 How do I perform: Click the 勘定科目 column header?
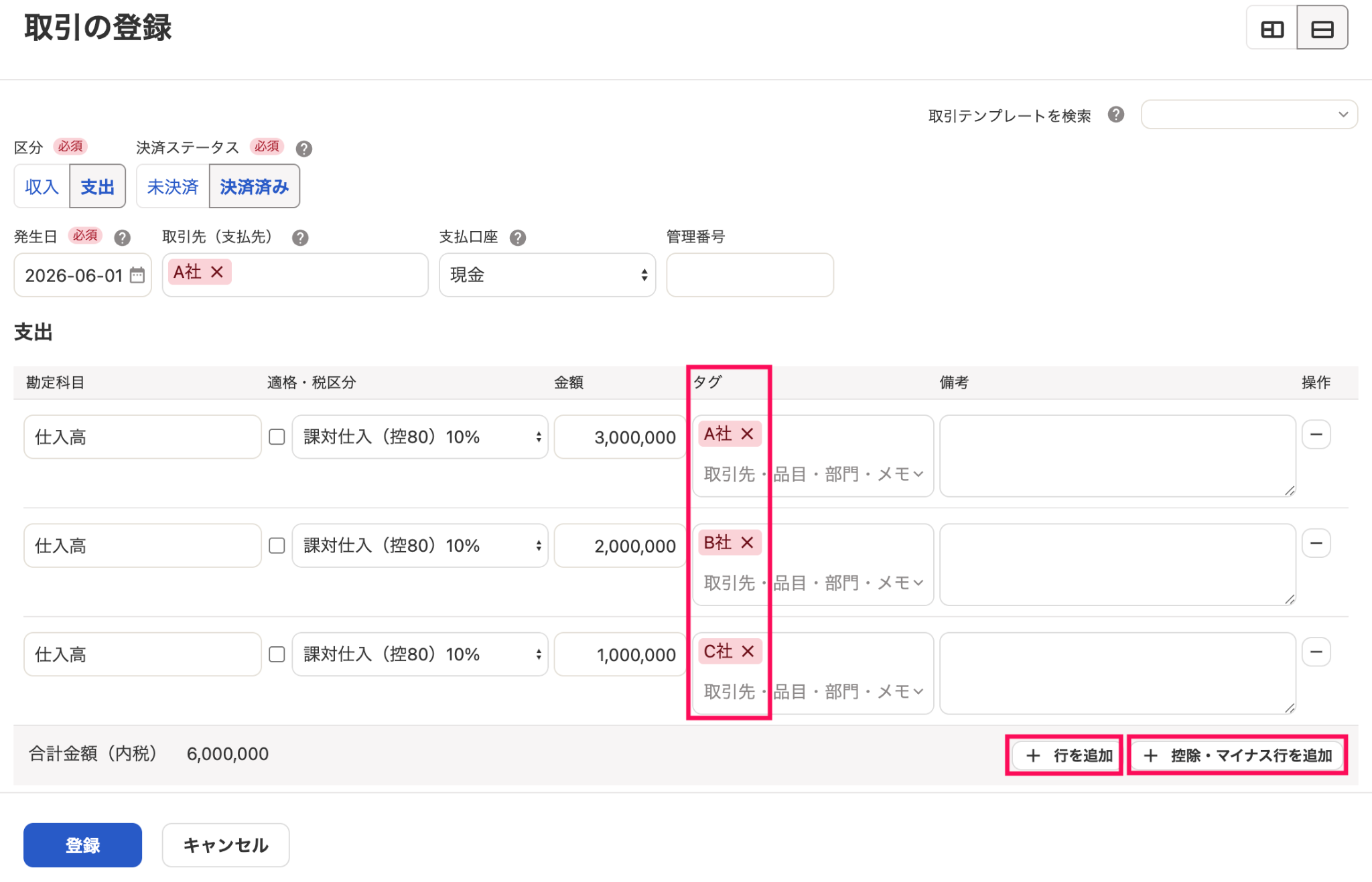(x=56, y=382)
